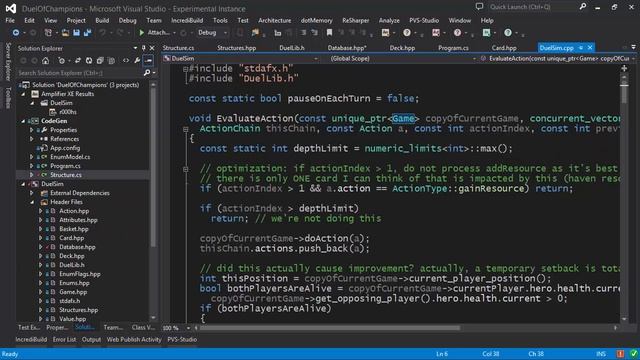Click editor split plus icon above scrollbar
Screen dimensions: 640x360
click(624, 69)
